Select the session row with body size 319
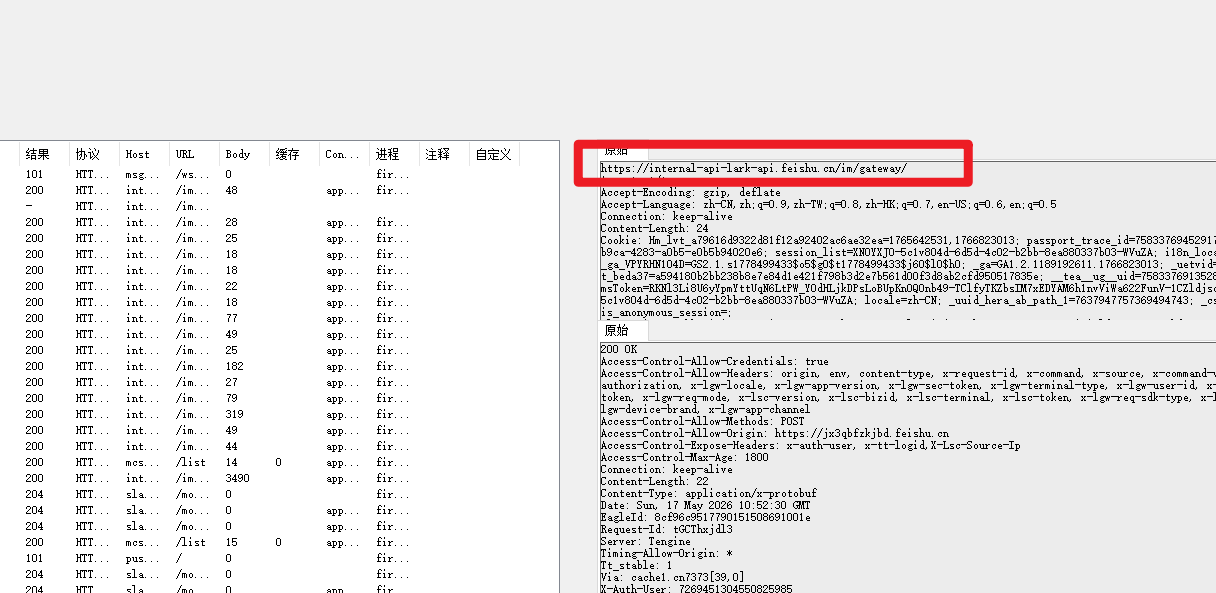 tap(280, 414)
